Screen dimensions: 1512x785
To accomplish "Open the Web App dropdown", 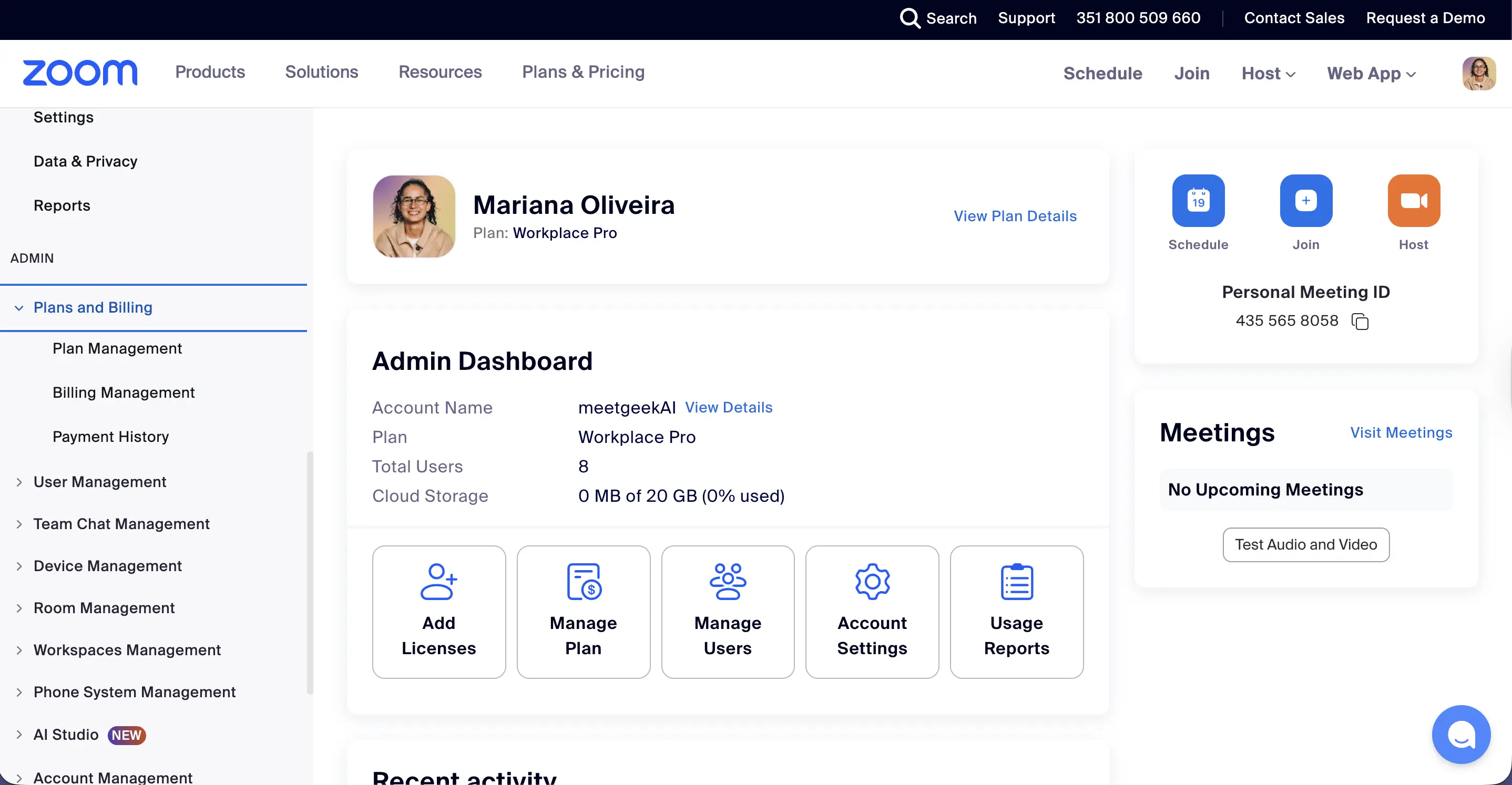I will [1371, 74].
